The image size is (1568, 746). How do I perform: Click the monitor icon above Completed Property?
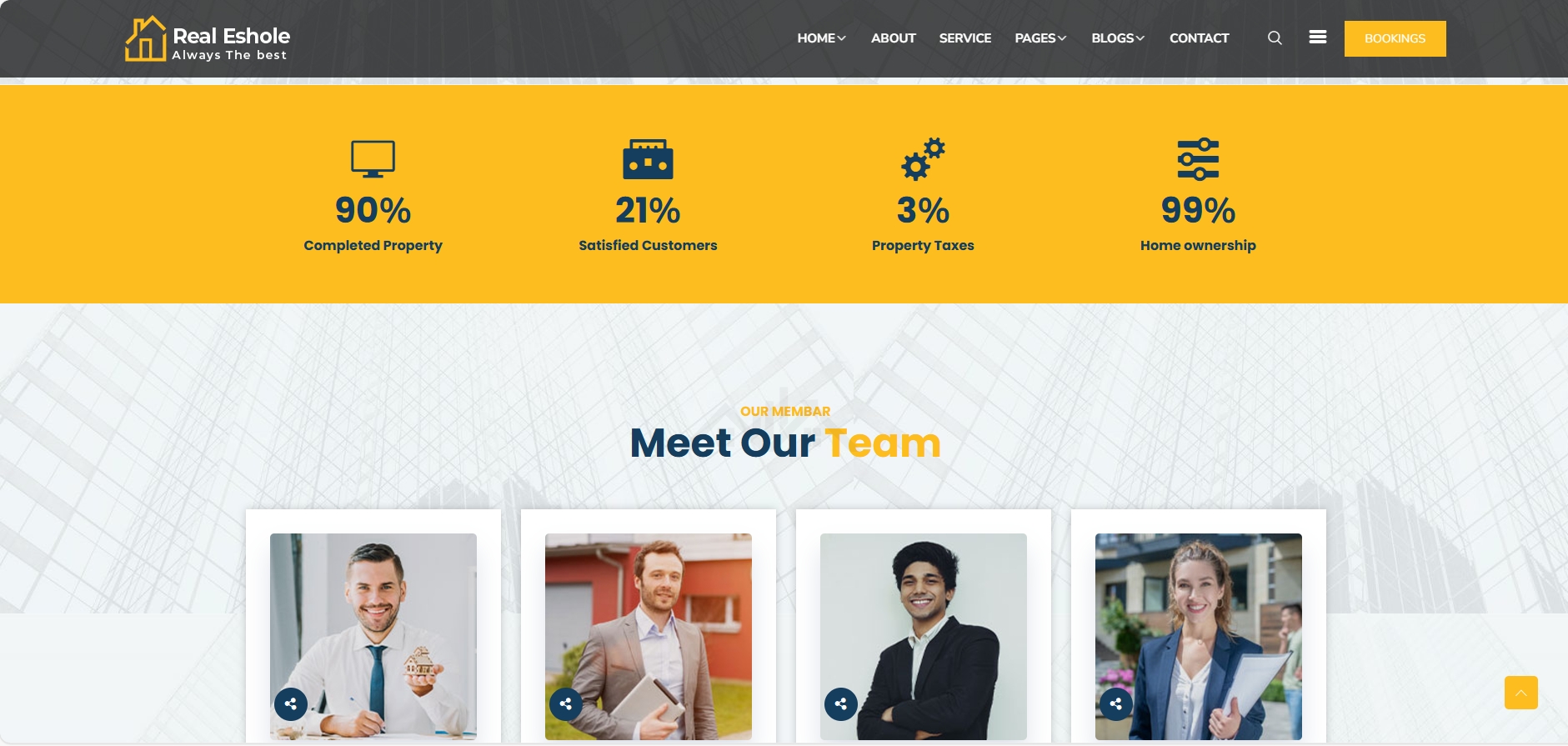(373, 159)
